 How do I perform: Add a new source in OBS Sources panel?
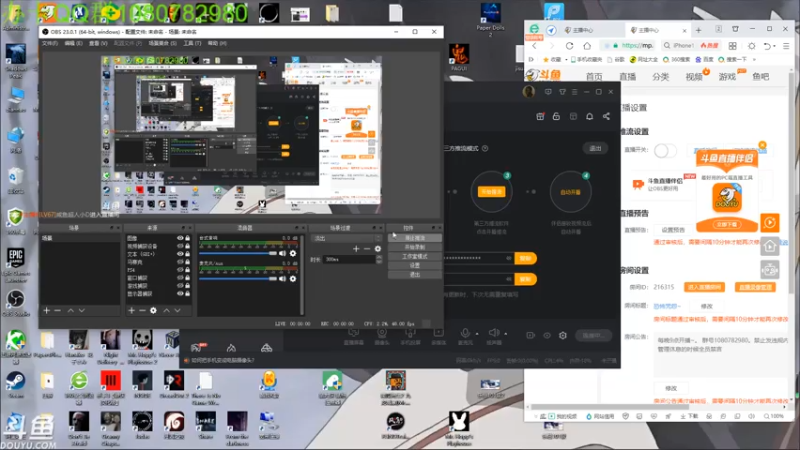[132, 310]
